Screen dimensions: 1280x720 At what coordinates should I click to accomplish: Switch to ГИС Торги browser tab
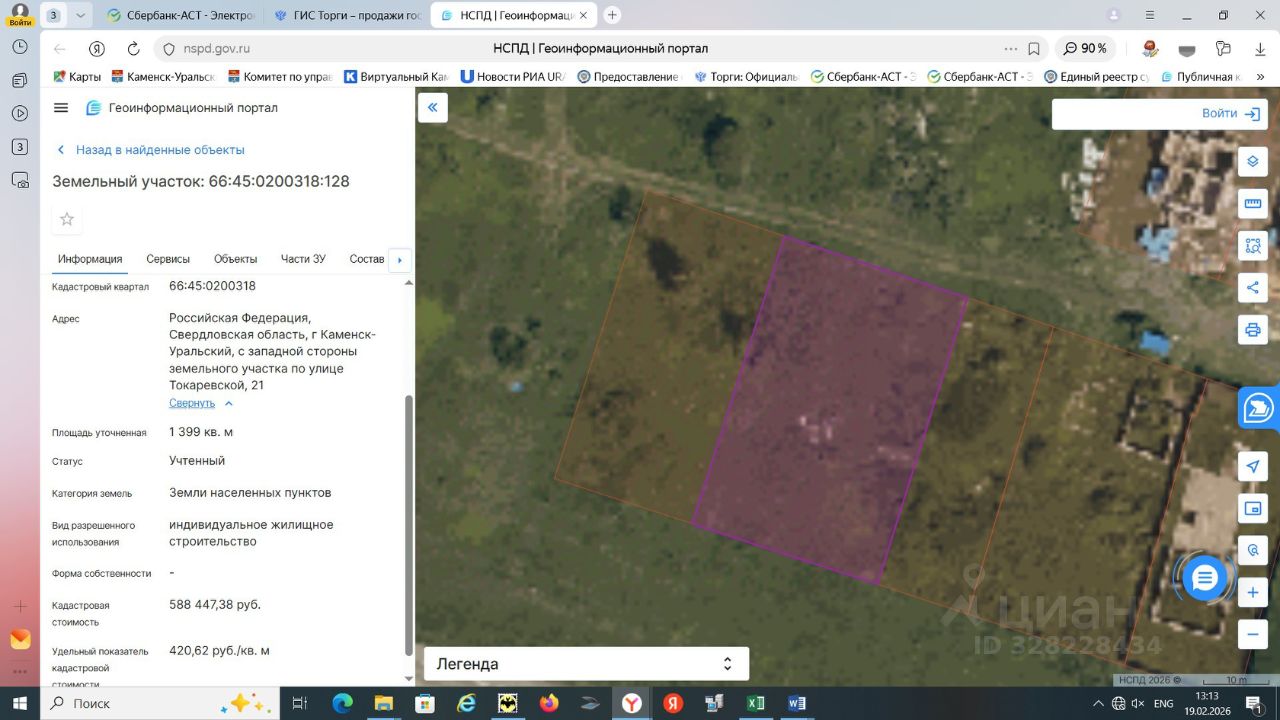347,15
